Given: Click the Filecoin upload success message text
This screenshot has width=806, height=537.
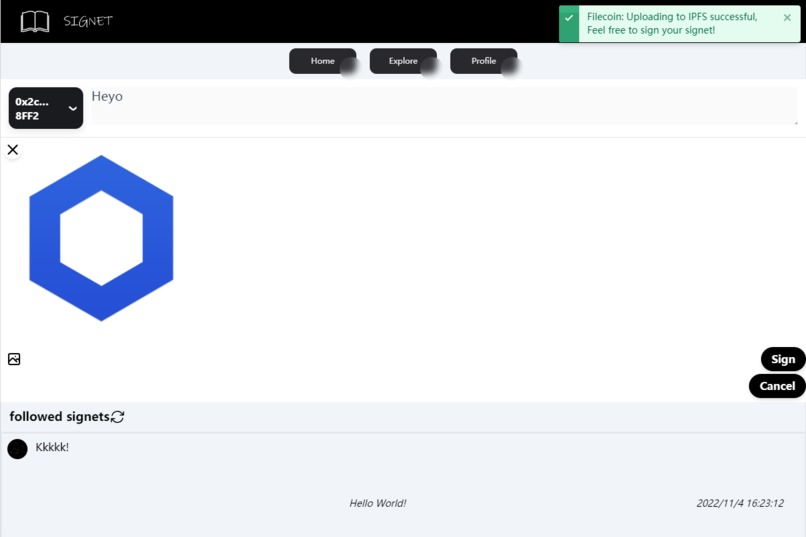Looking at the screenshot, I should coord(672,24).
